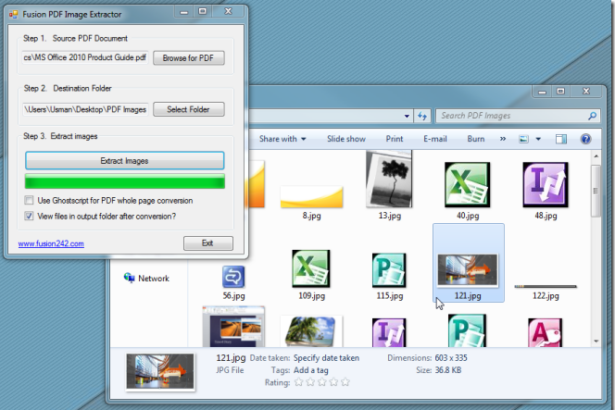
Task: Open the 40.jpg Excel icon file
Action: (462, 187)
